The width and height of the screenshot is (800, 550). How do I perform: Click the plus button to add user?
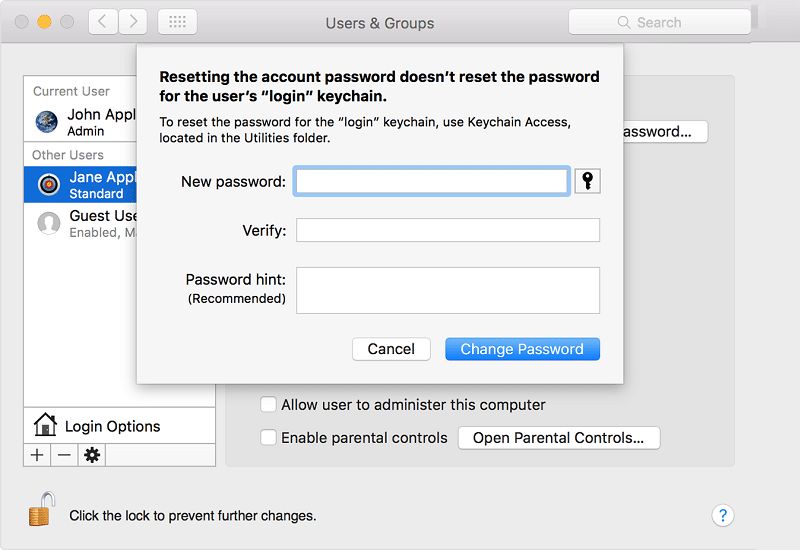tap(37, 455)
